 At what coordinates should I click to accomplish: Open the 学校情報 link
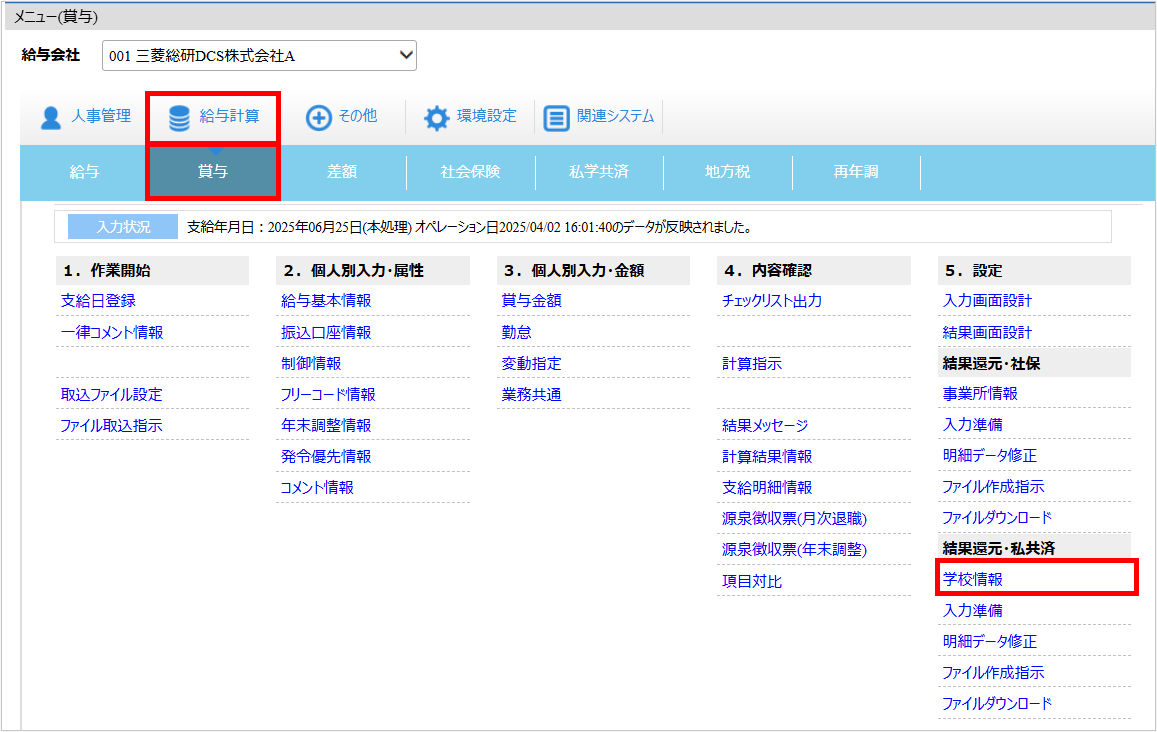(973, 580)
